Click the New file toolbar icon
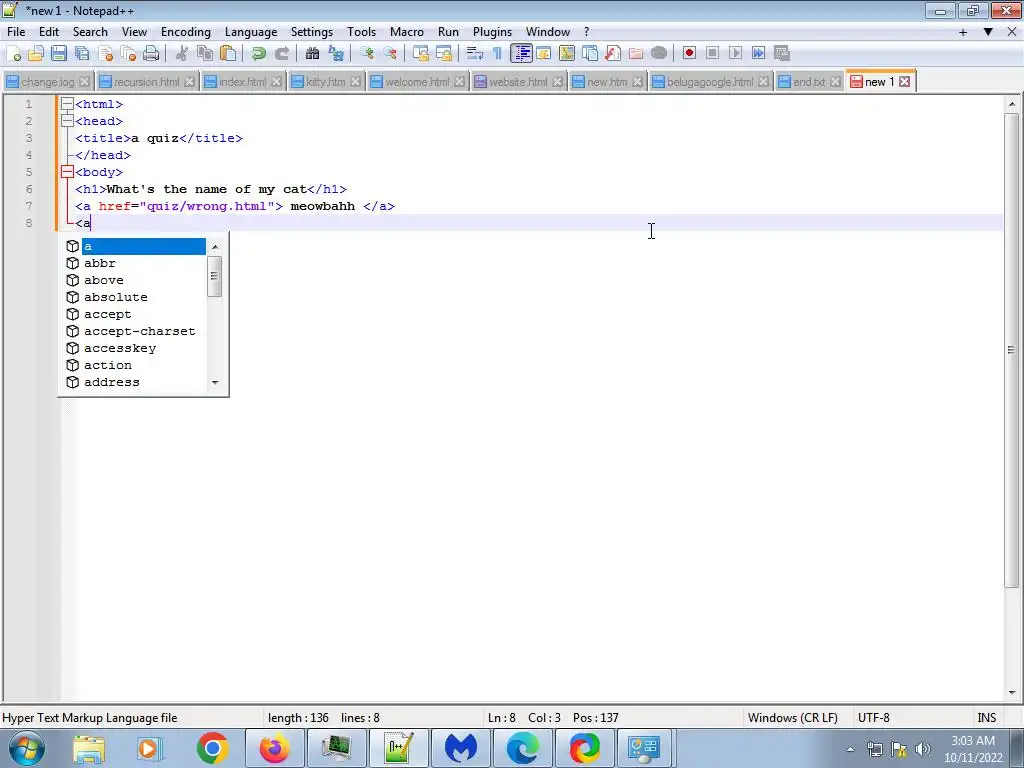This screenshot has height=768, width=1024. [13, 54]
